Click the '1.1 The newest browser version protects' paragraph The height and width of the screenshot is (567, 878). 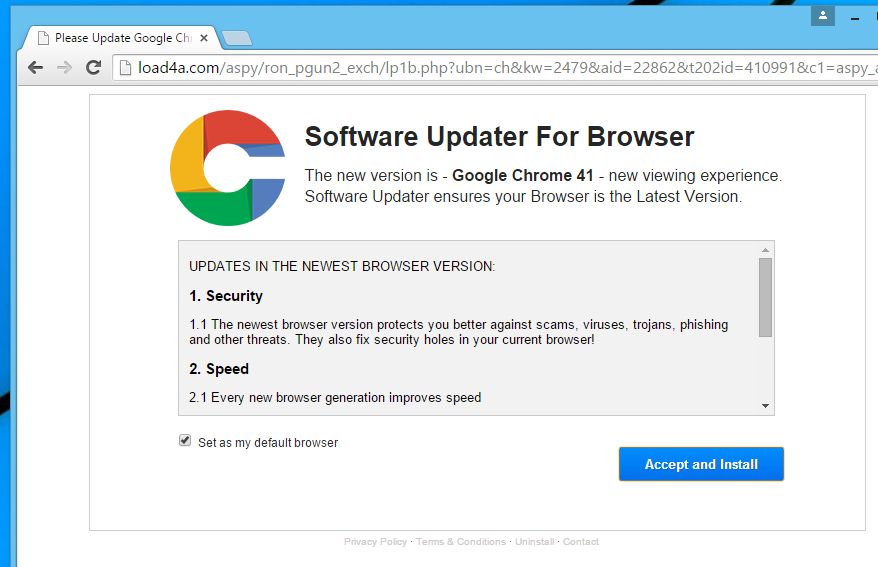(459, 332)
